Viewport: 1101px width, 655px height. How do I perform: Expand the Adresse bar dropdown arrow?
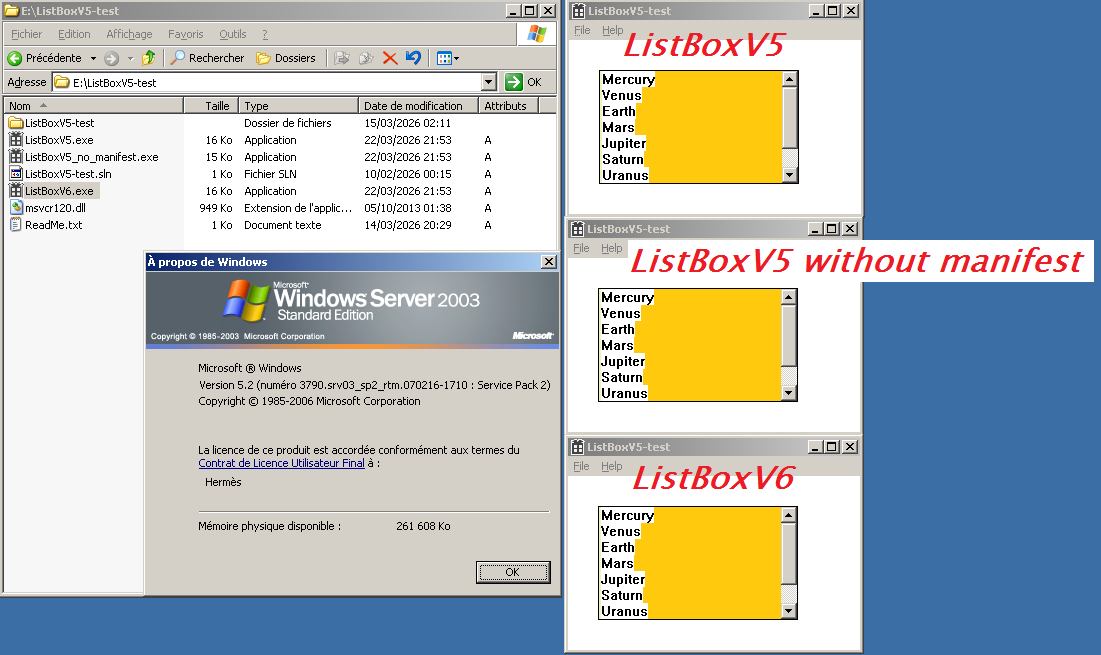488,82
